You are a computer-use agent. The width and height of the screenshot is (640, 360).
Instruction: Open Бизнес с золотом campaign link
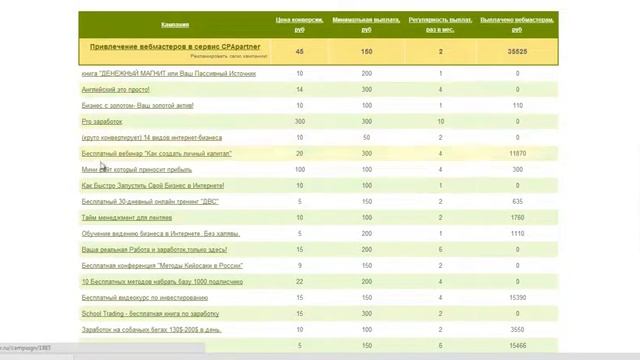(x=138, y=106)
